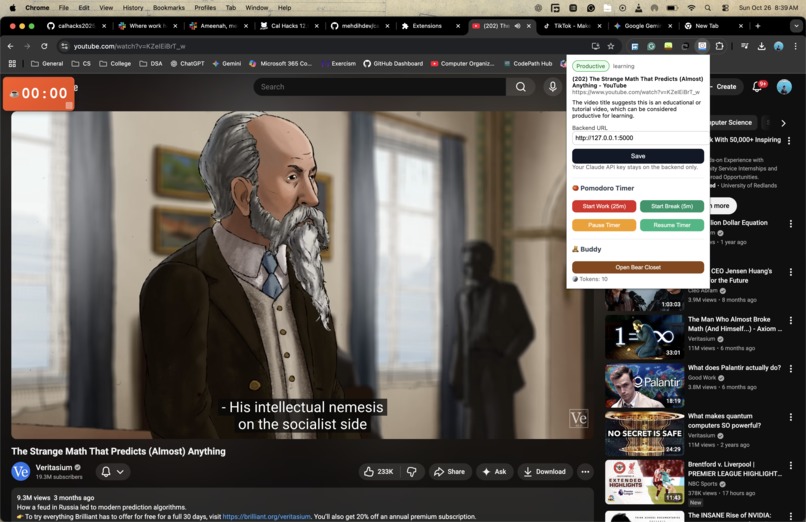Screen dimensions: 806x522
Task: Open the YouTube account avatar menu
Action: (x=784, y=87)
